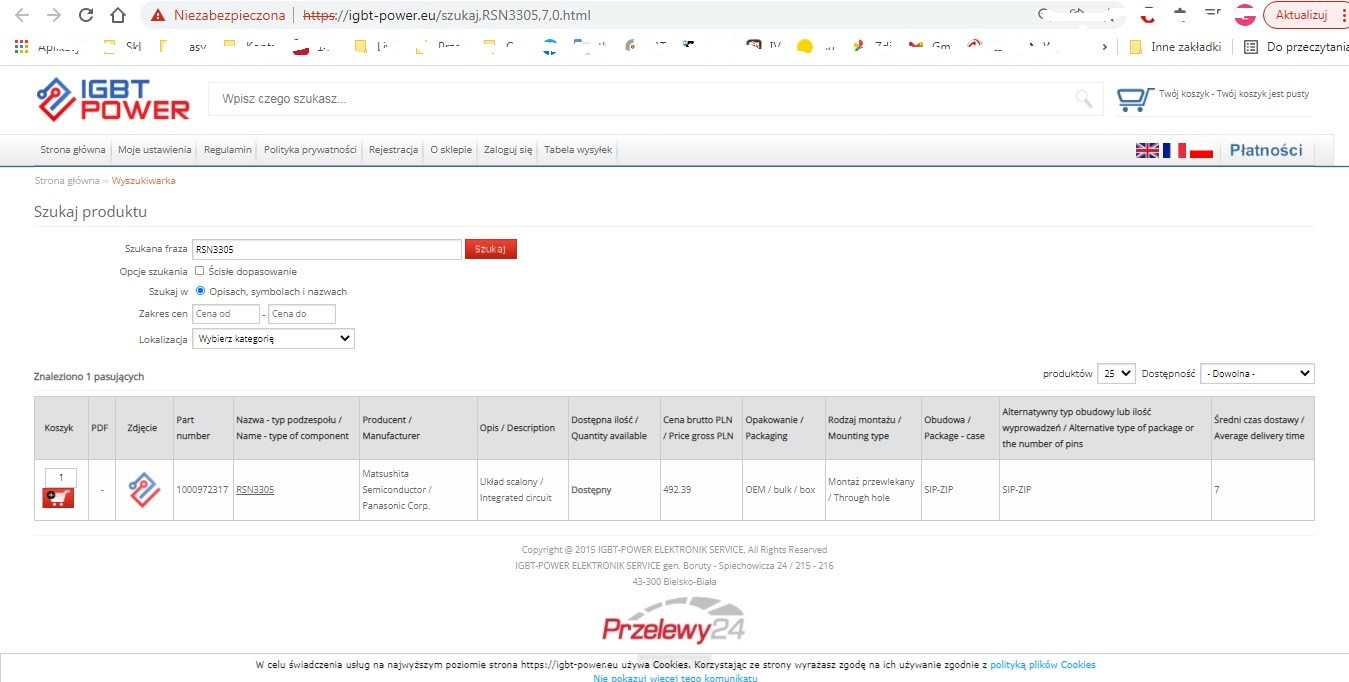This screenshot has width=1349, height=682.
Task: Click Nie pokazuj więcej tego komunikatu link
Action: [x=675, y=678]
